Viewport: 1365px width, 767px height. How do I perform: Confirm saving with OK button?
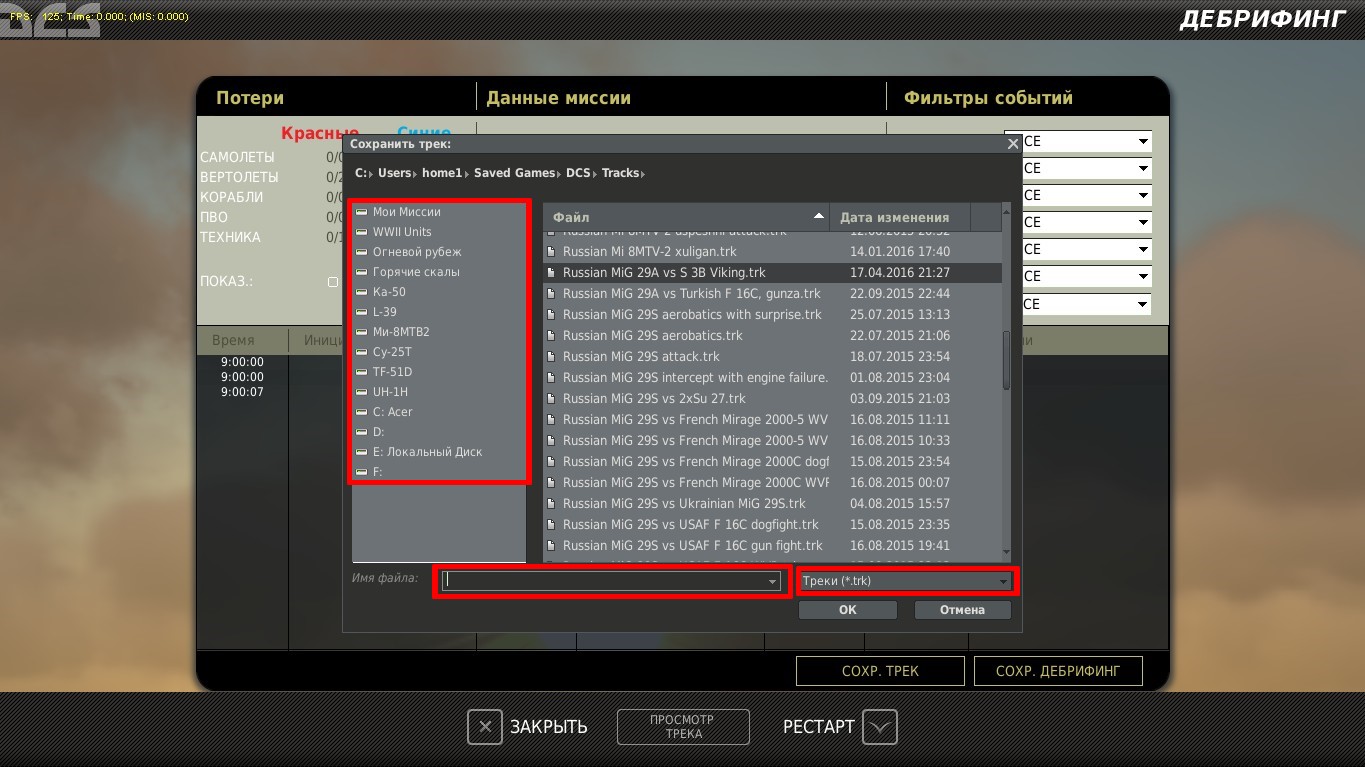point(847,609)
